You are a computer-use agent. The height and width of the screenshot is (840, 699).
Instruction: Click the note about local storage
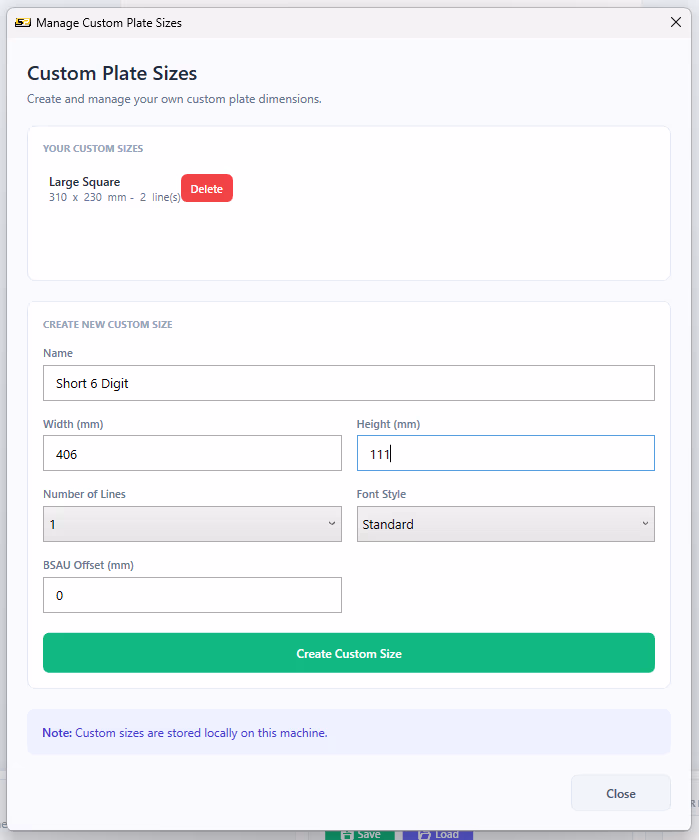pyautogui.click(x=185, y=733)
